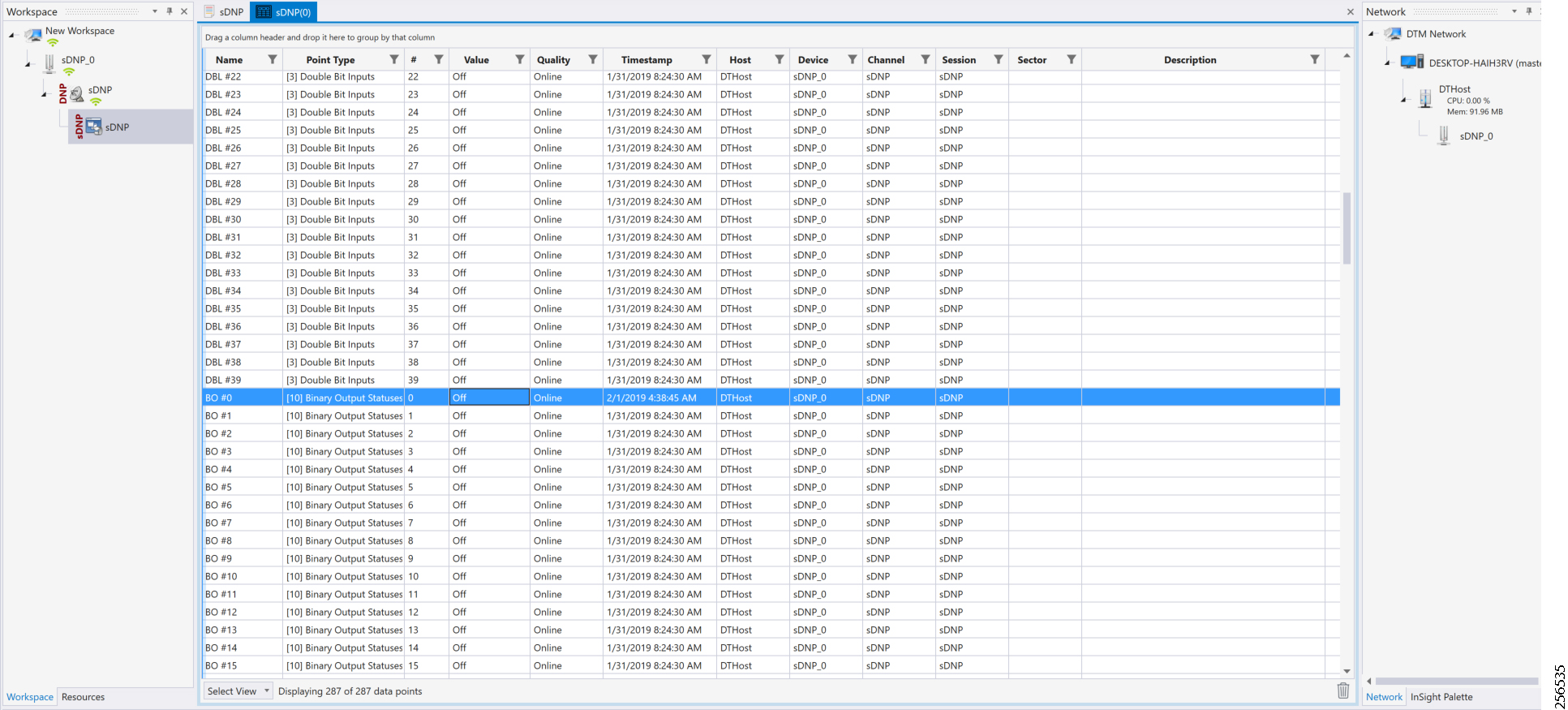Switch to the sDNP document tab
Viewport: 1568px width, 710px height.
point(224,11)
